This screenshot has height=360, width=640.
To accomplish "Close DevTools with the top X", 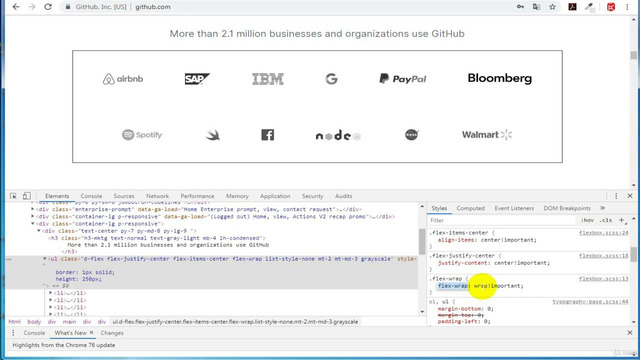I will coord(630,196).
